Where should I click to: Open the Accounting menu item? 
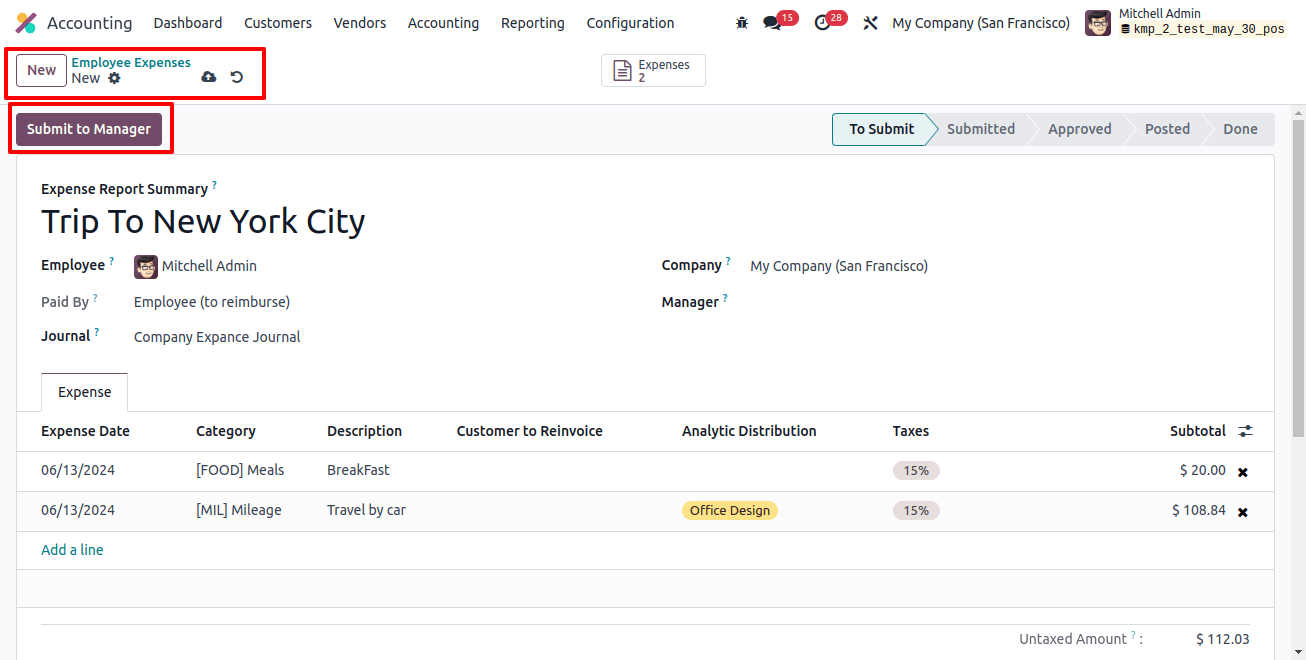pyautogui.click(x=443, y=23)
